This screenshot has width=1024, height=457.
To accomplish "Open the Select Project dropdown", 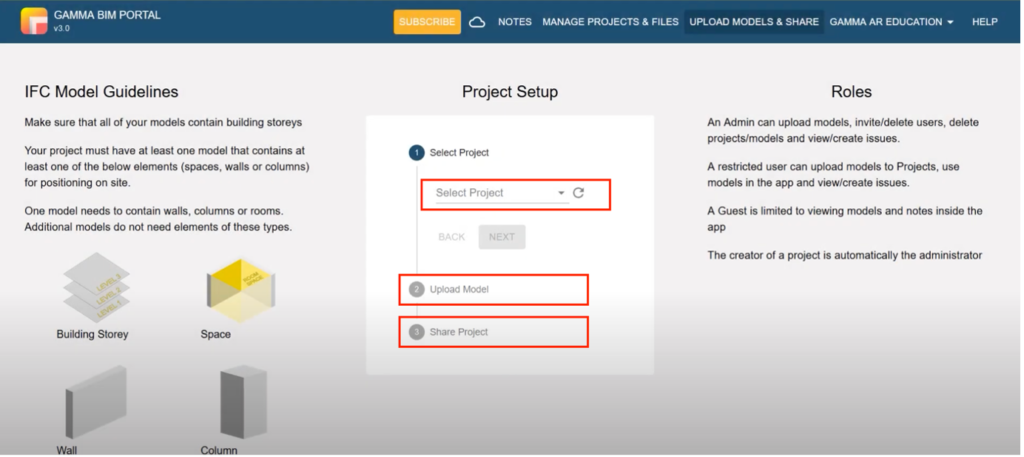I will tap(500, 193).
